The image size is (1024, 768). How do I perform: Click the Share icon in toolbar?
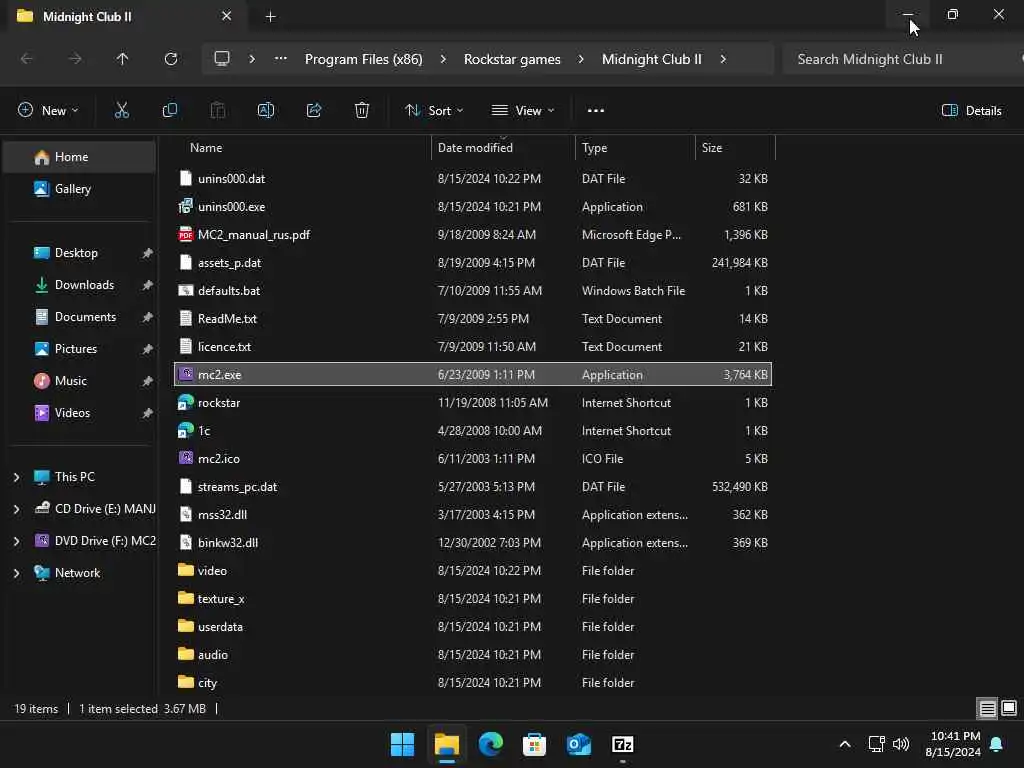[x=314, y=110]
